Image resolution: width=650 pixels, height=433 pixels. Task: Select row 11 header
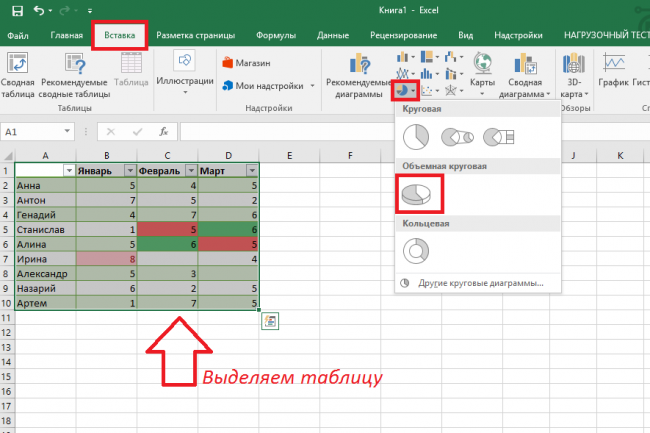(x=6, y=318)
